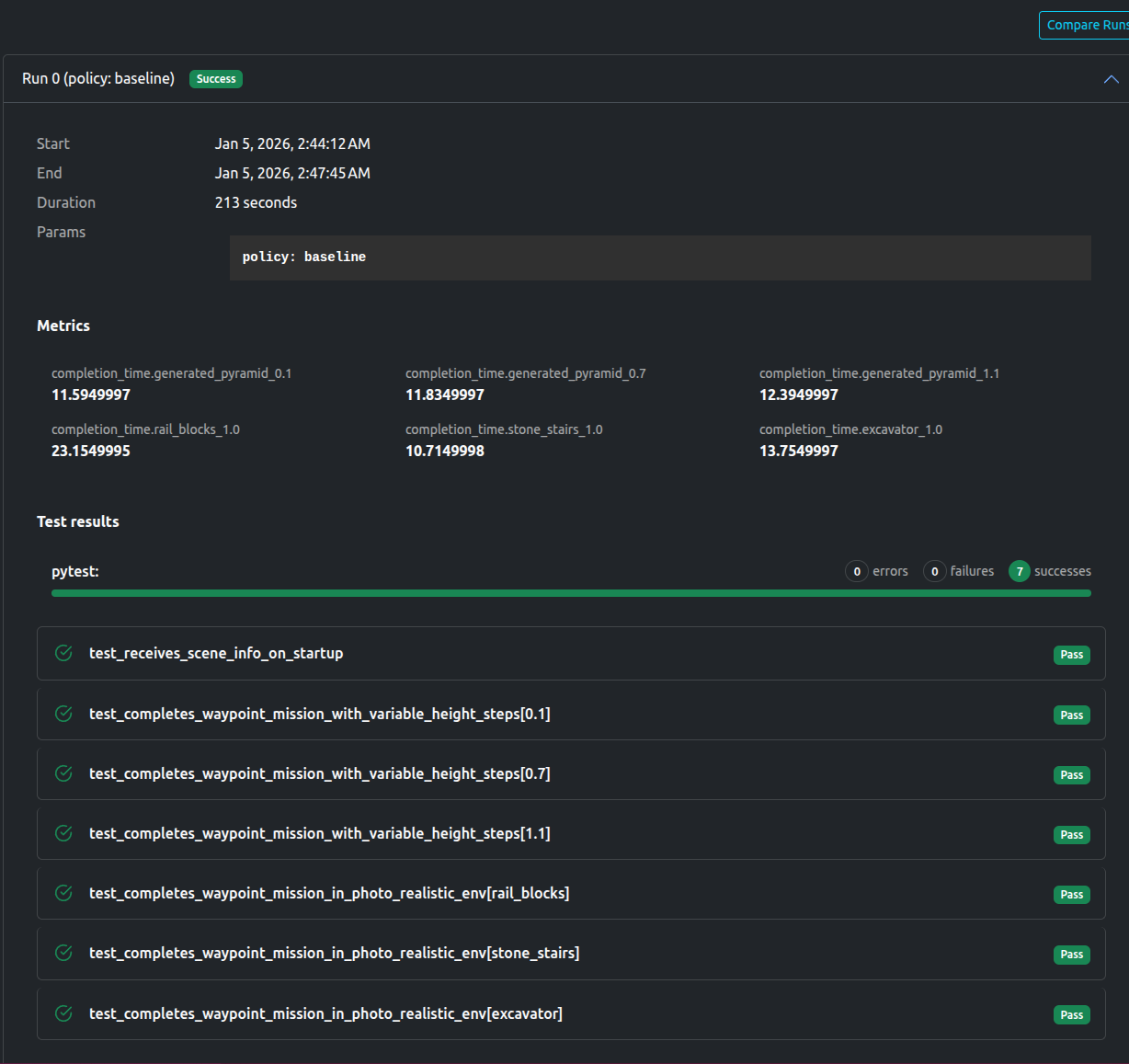
Task: Click Pass badge on excavator test
Action: pyautogui.click(x=1071, y=1014)
